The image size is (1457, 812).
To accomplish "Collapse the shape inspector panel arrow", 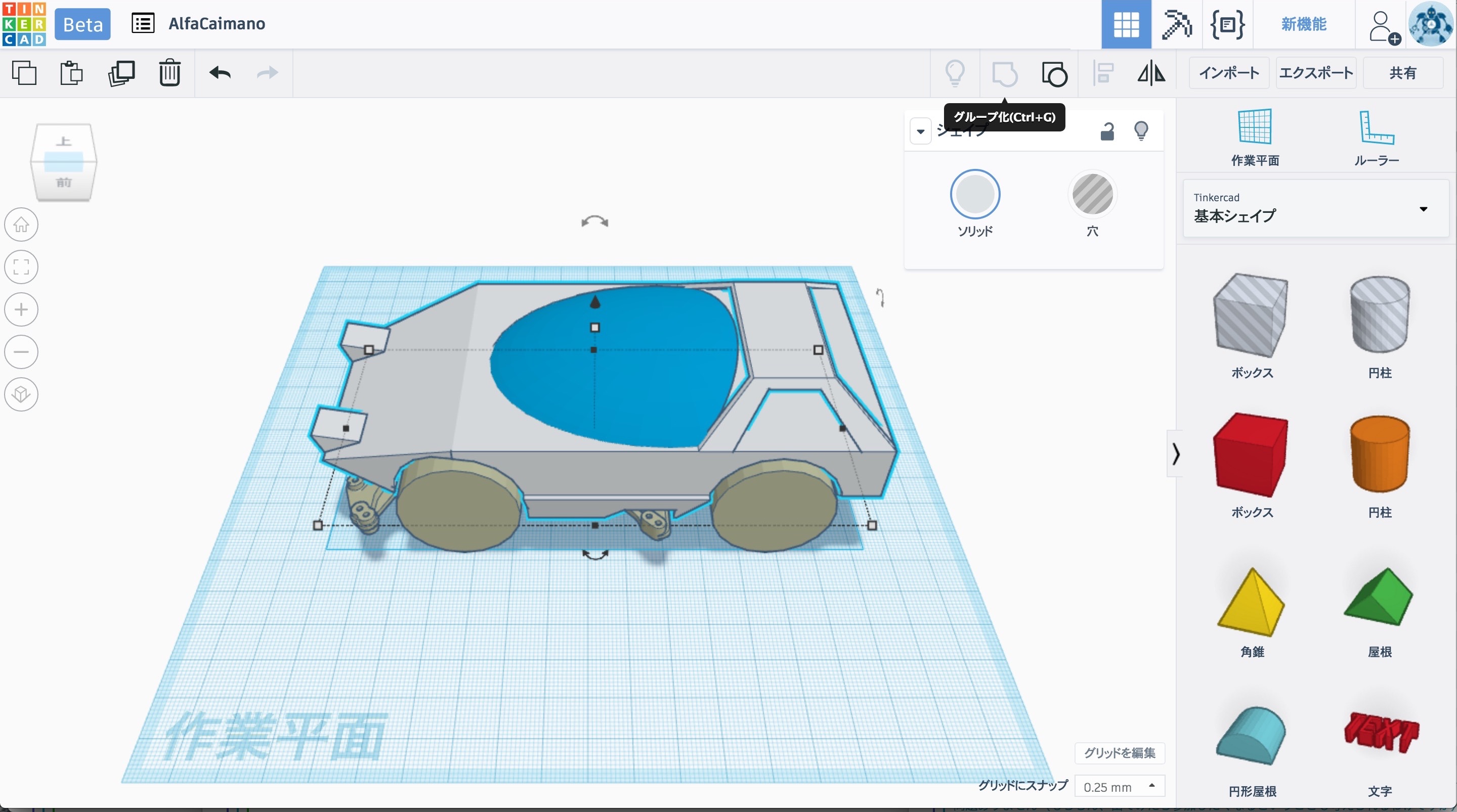I will coord(920,131).
